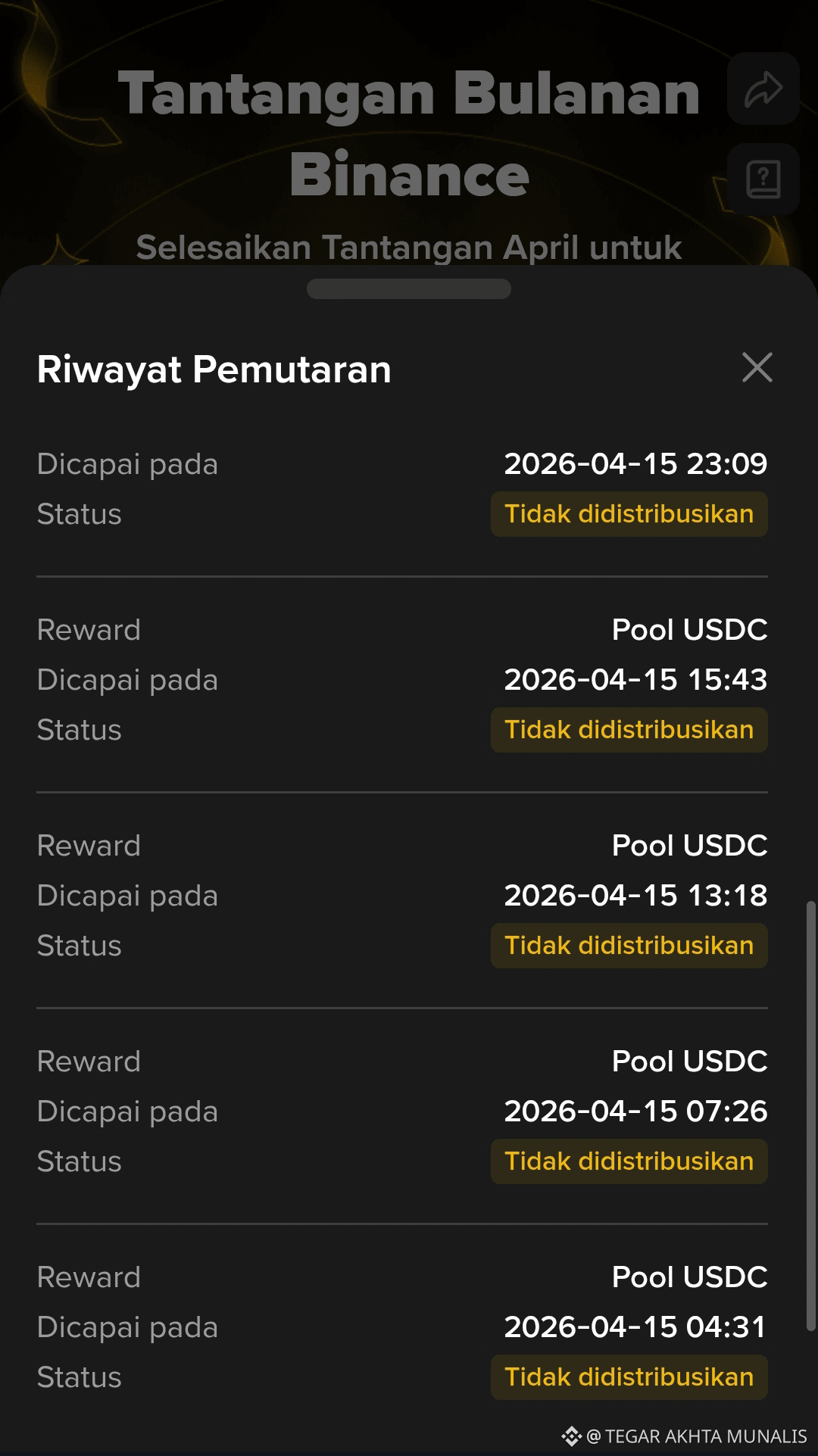
Task: Select Pool USDC reward above 07:26
Action: tap(690, 1062)
